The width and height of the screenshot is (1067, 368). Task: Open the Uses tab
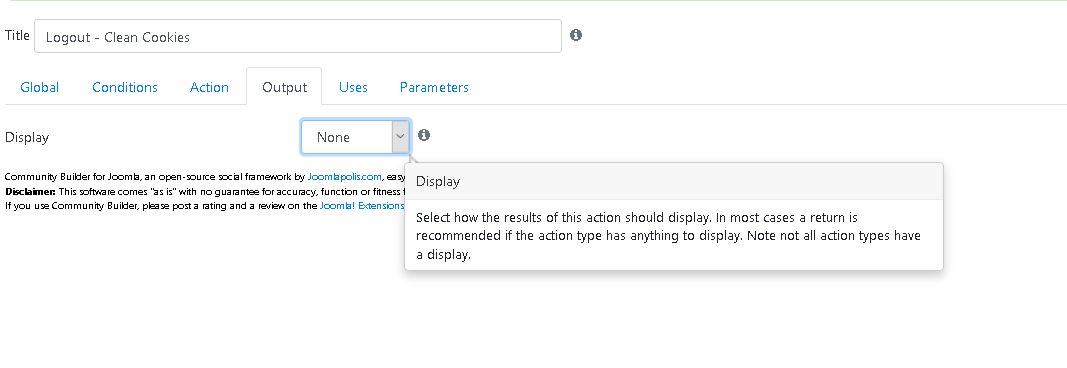(x=353, y=87)
